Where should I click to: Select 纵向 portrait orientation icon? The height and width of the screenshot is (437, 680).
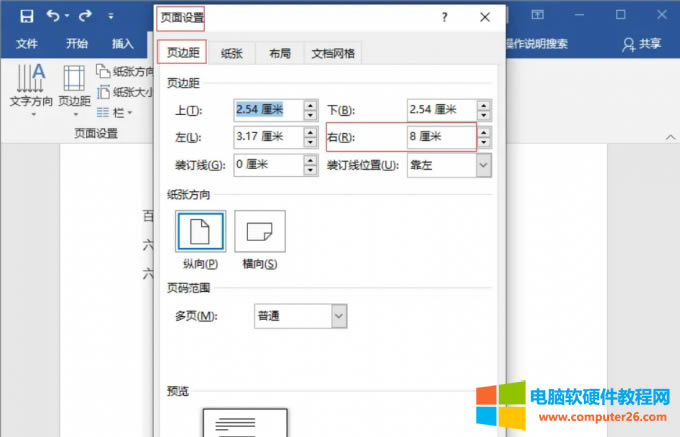tap(201, 231)
